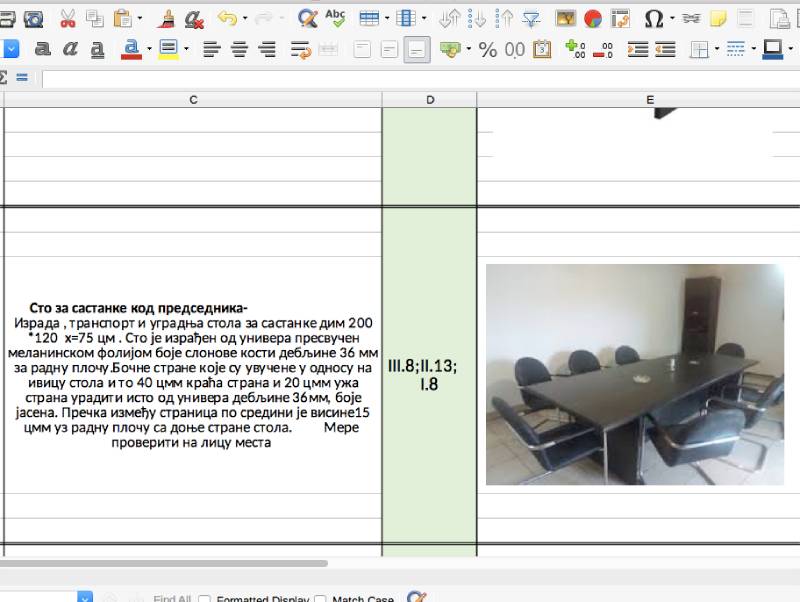
Task: Expand the borders style dropdown
Action: click(x=752, y=47)
